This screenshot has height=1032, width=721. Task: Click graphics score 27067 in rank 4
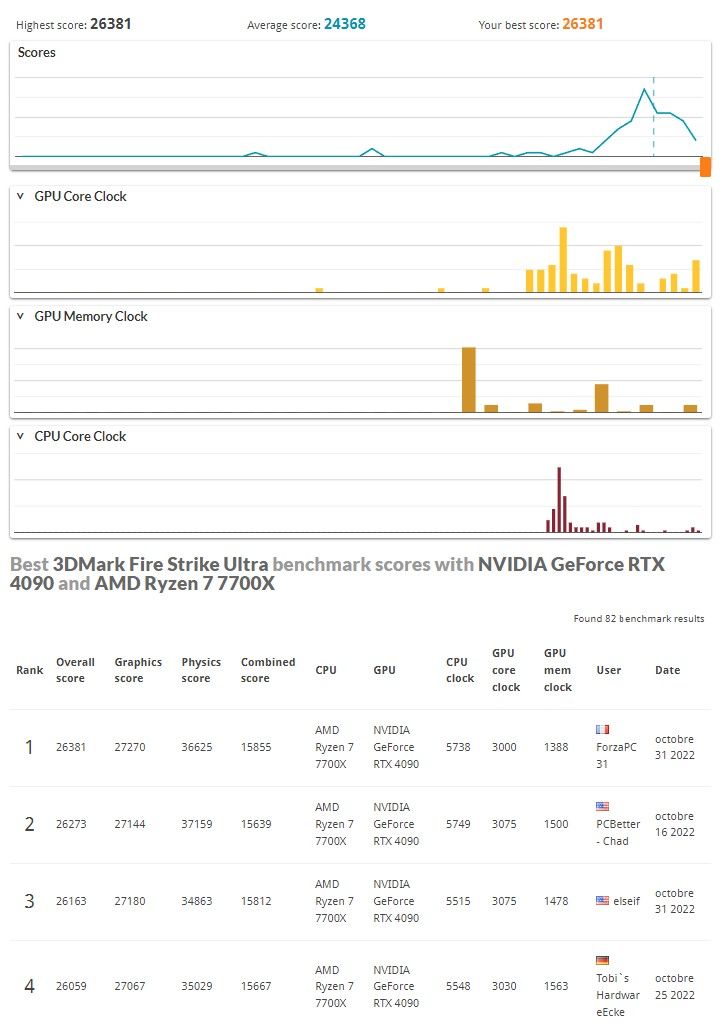pyautogui.click(x=130, y=986)
